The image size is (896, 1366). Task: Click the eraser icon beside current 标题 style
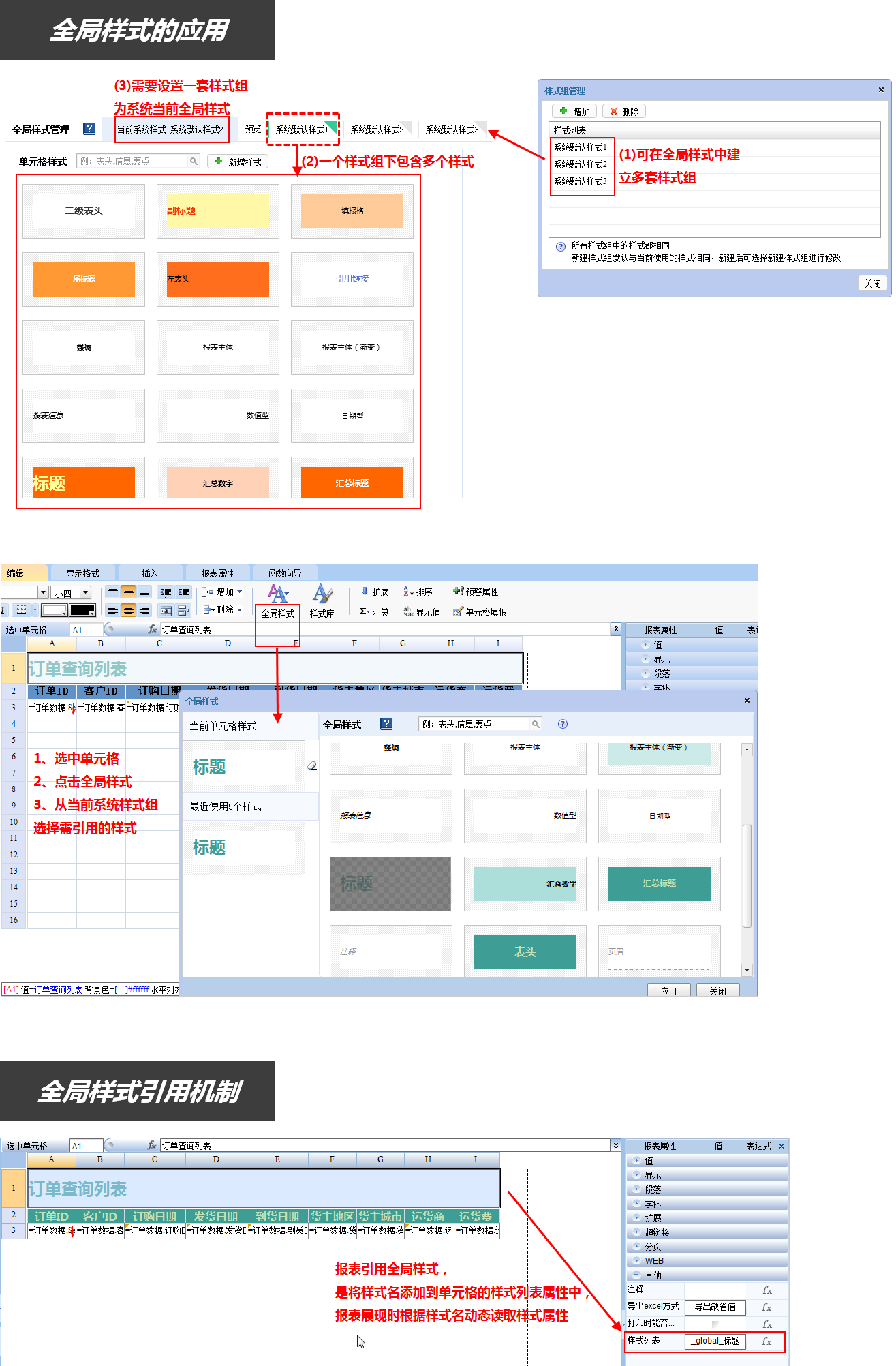[x=312, y=766]
